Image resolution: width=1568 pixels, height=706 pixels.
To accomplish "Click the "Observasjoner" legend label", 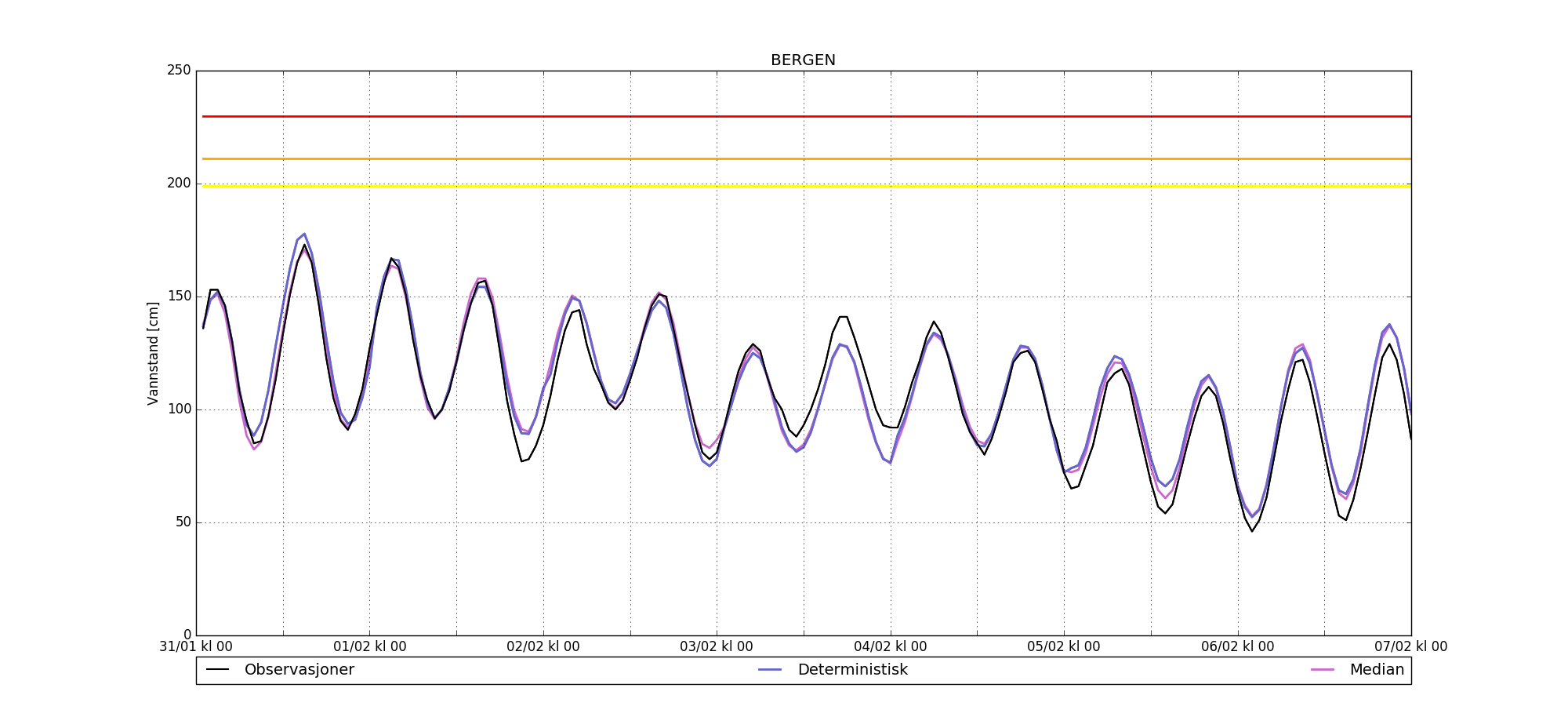I will [299, 670].
